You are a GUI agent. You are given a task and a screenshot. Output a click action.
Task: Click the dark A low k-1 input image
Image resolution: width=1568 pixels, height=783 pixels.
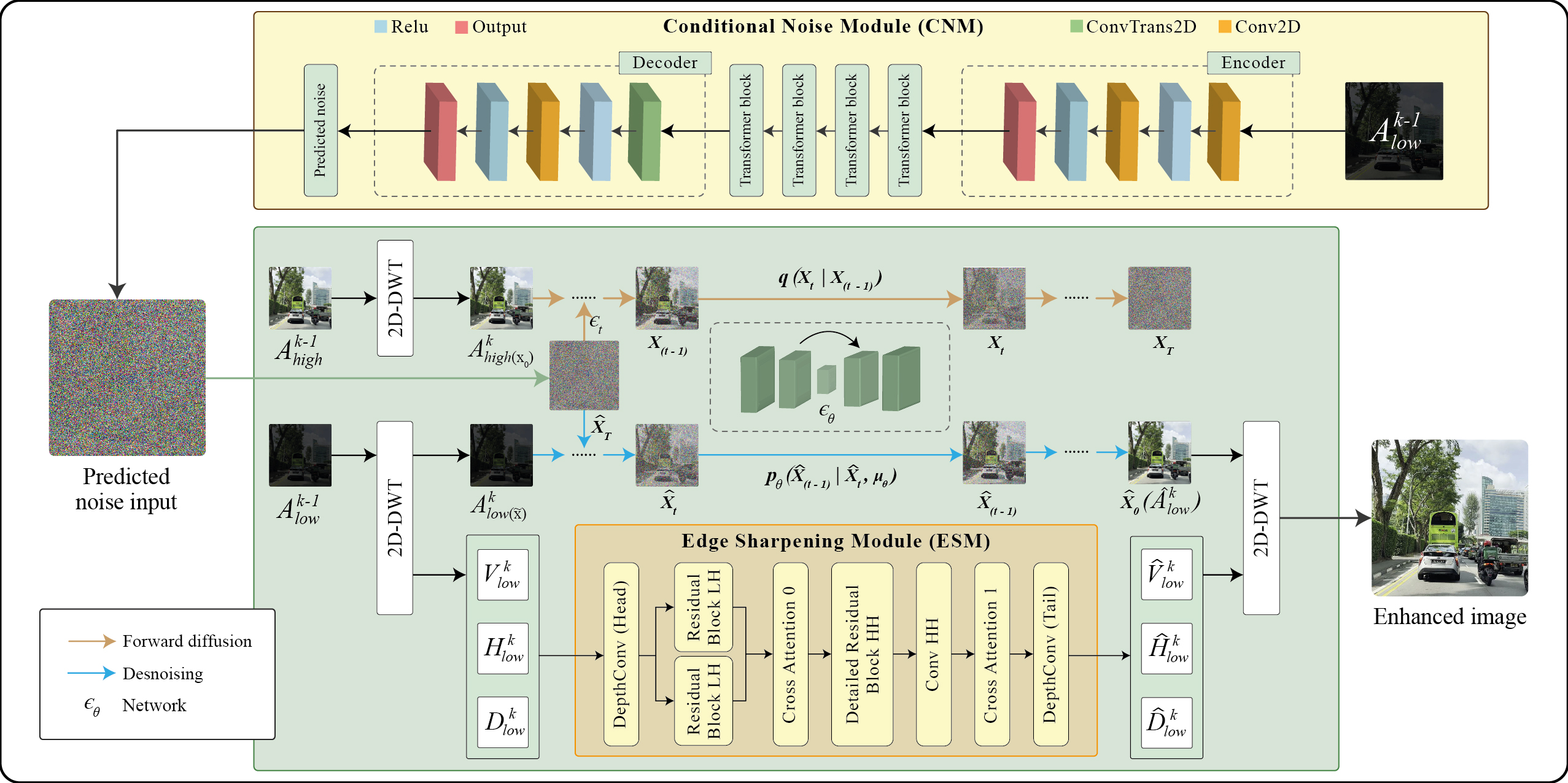pos(1394,131)
